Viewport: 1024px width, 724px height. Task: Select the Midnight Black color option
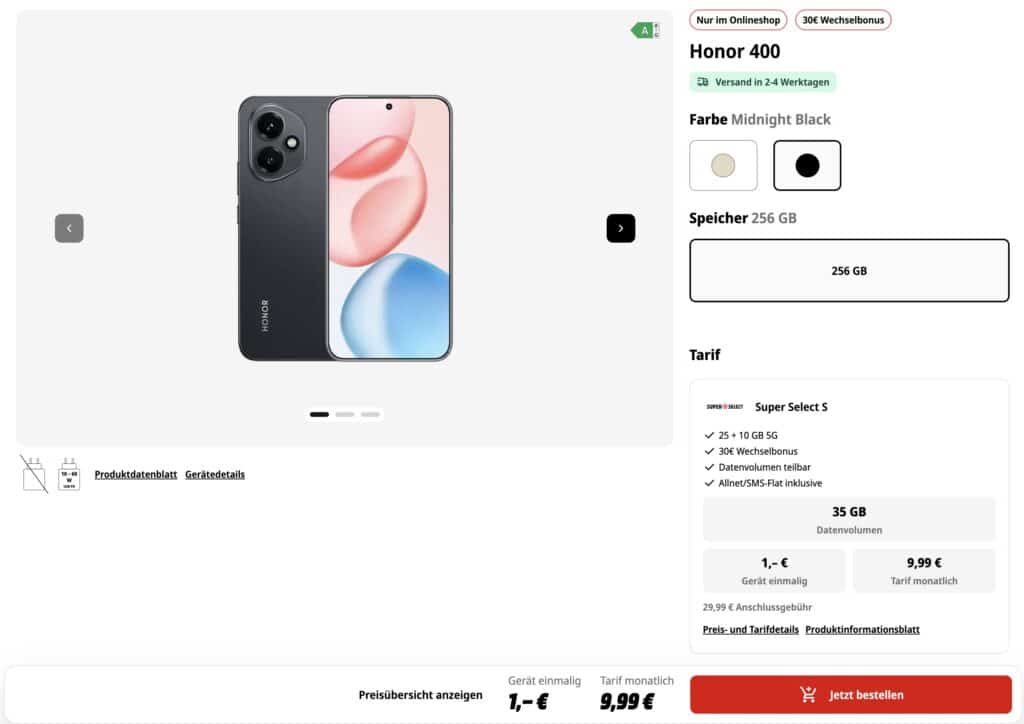[x=807, y=165]
